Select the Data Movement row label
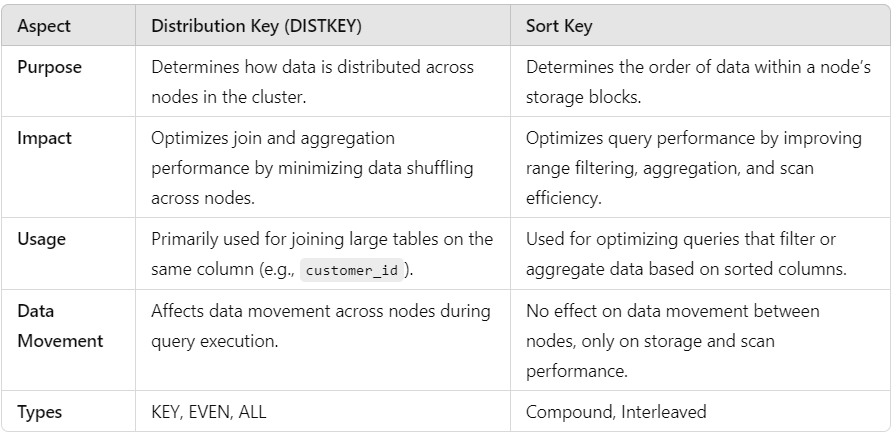Screen dimensions: 893x433 point(60,326)
